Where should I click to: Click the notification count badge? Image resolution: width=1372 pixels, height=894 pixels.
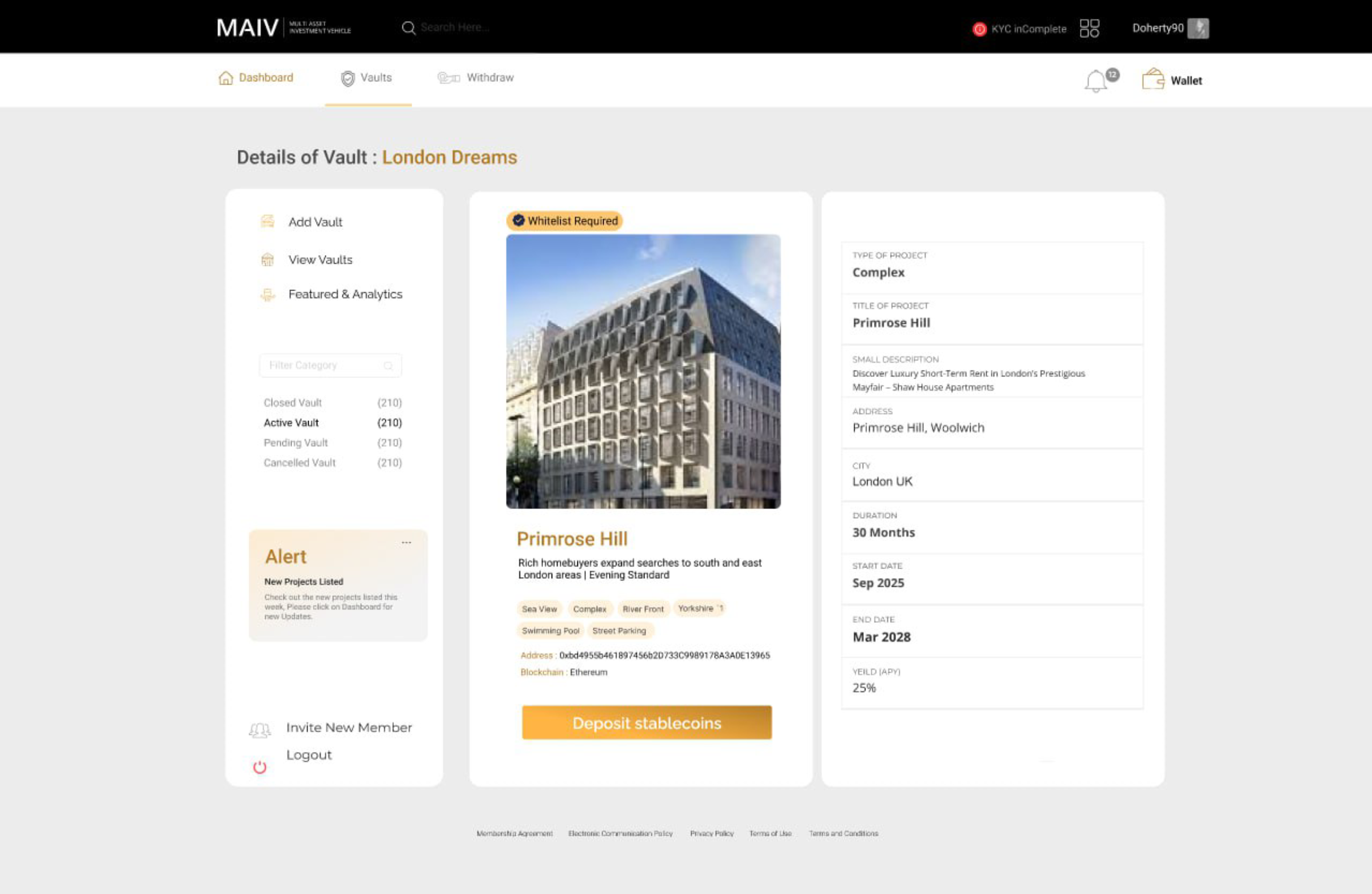pos(1112,74)
